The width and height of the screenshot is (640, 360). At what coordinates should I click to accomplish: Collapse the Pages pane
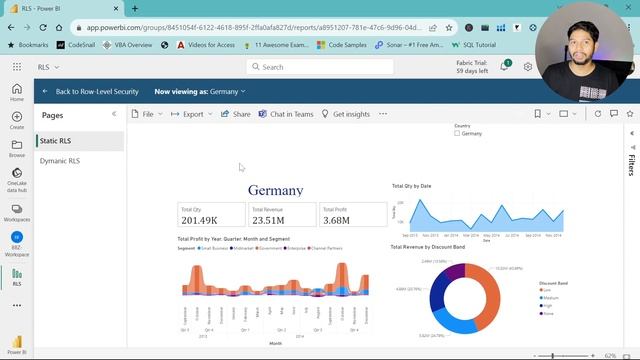coord(114,114)
